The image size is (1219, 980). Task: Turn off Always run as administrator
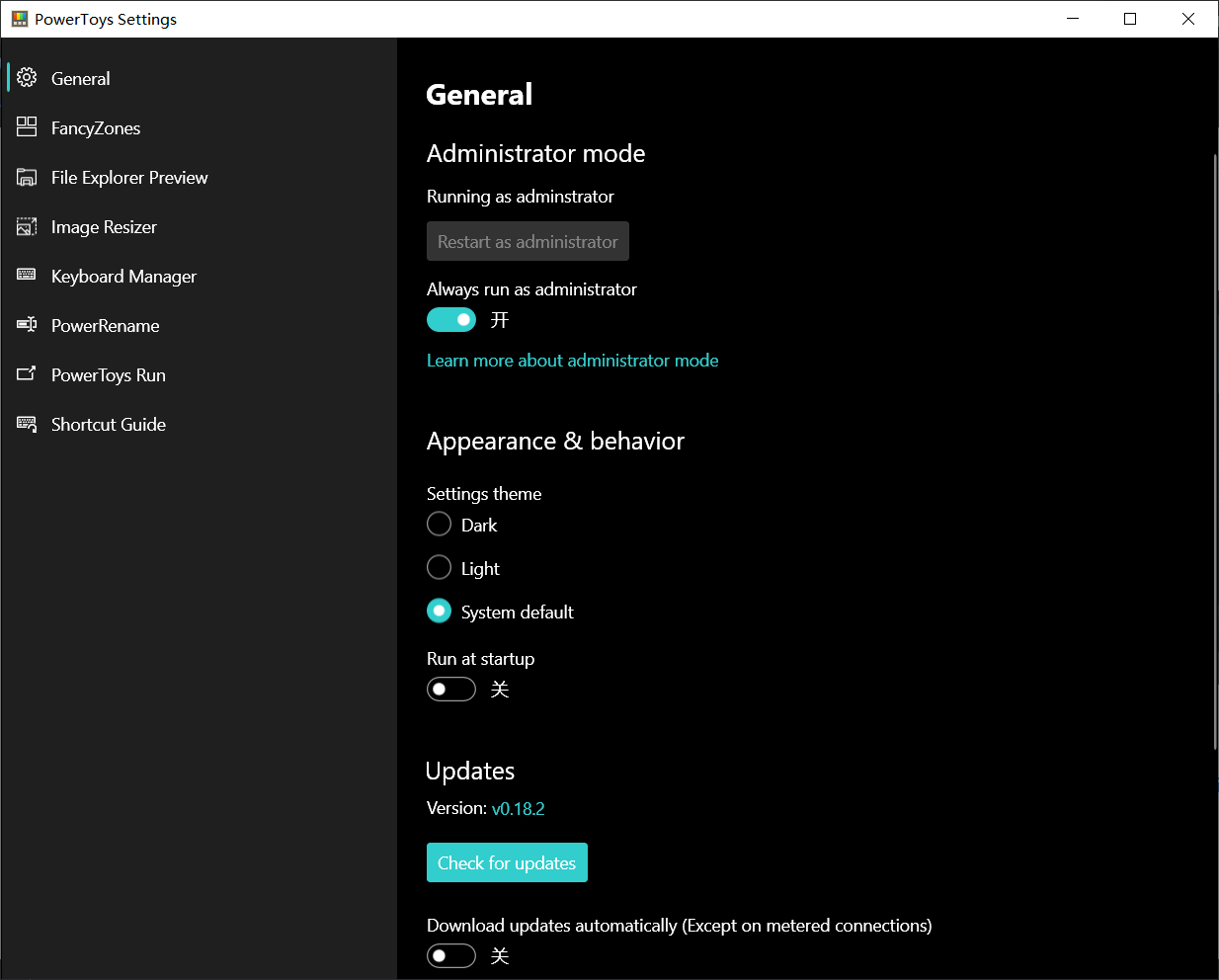(451, 320)
